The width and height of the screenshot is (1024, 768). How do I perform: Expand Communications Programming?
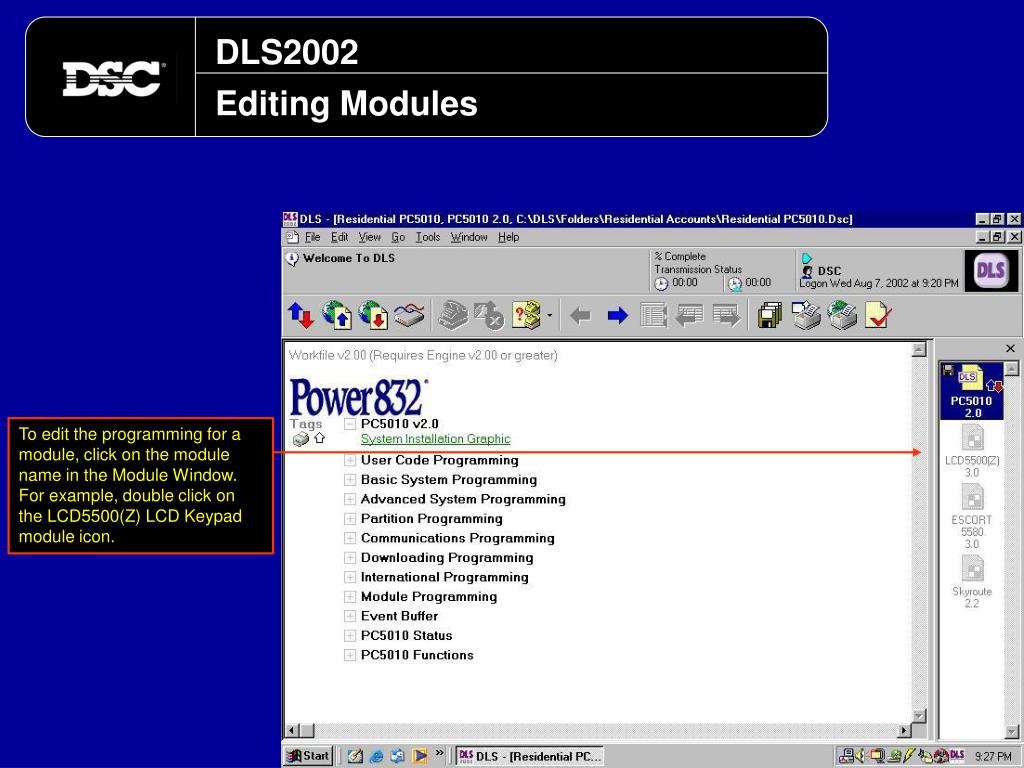point(350,539)
